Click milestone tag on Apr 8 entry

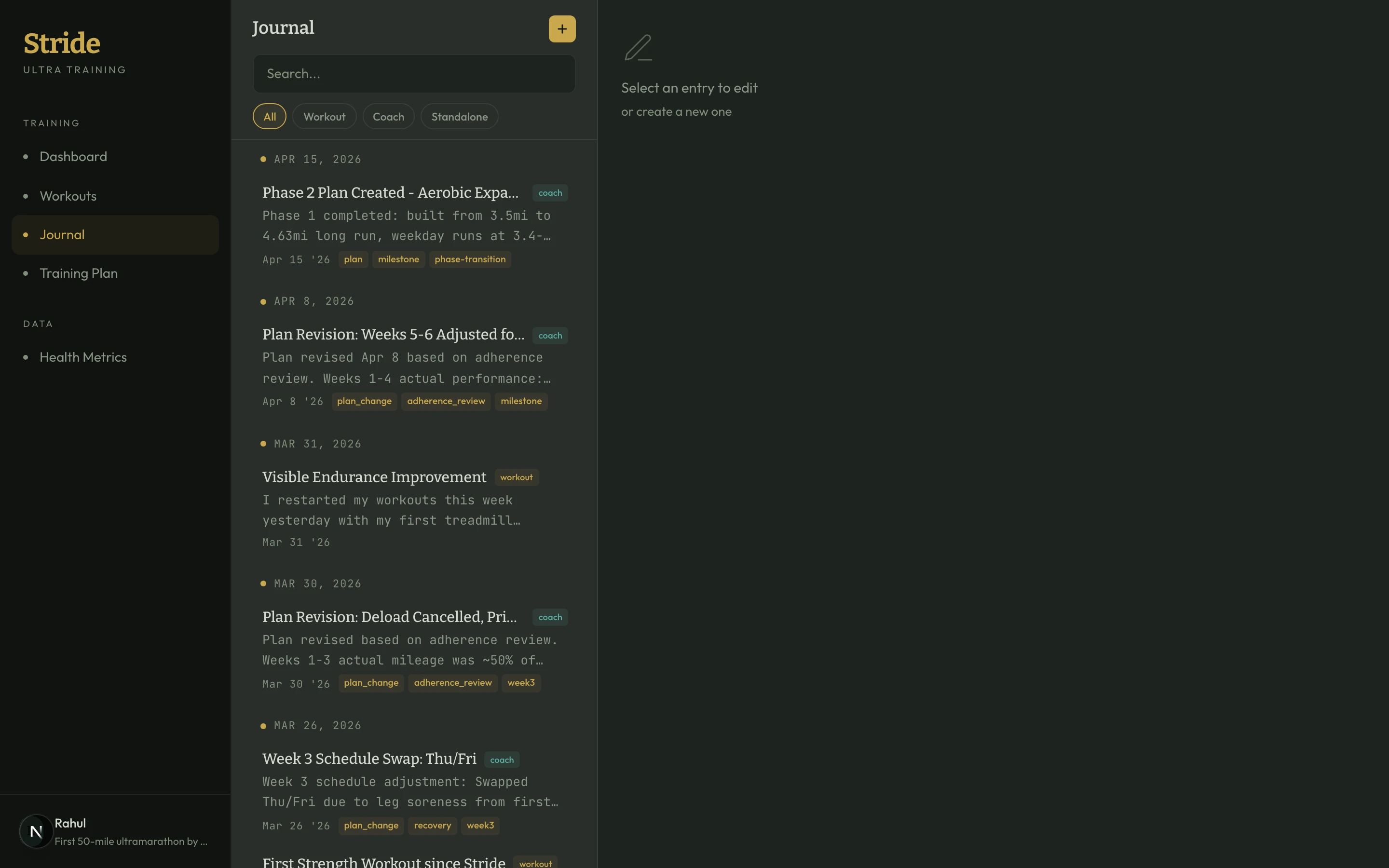[x=521, y=401]
